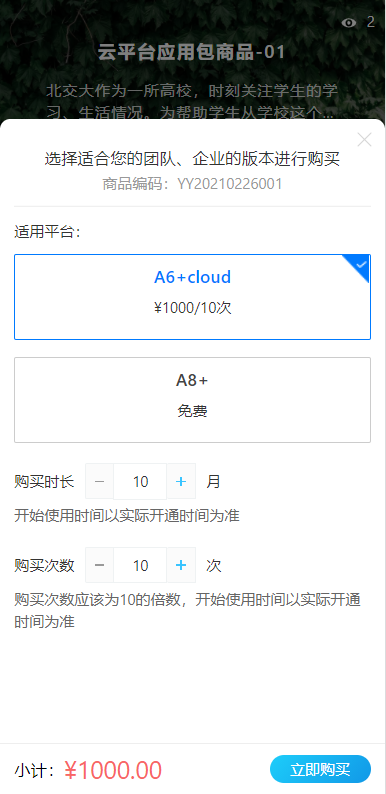Increase the purchase count value
The height and width of the screenshot is (794, 386).
(x=181, y=565)
